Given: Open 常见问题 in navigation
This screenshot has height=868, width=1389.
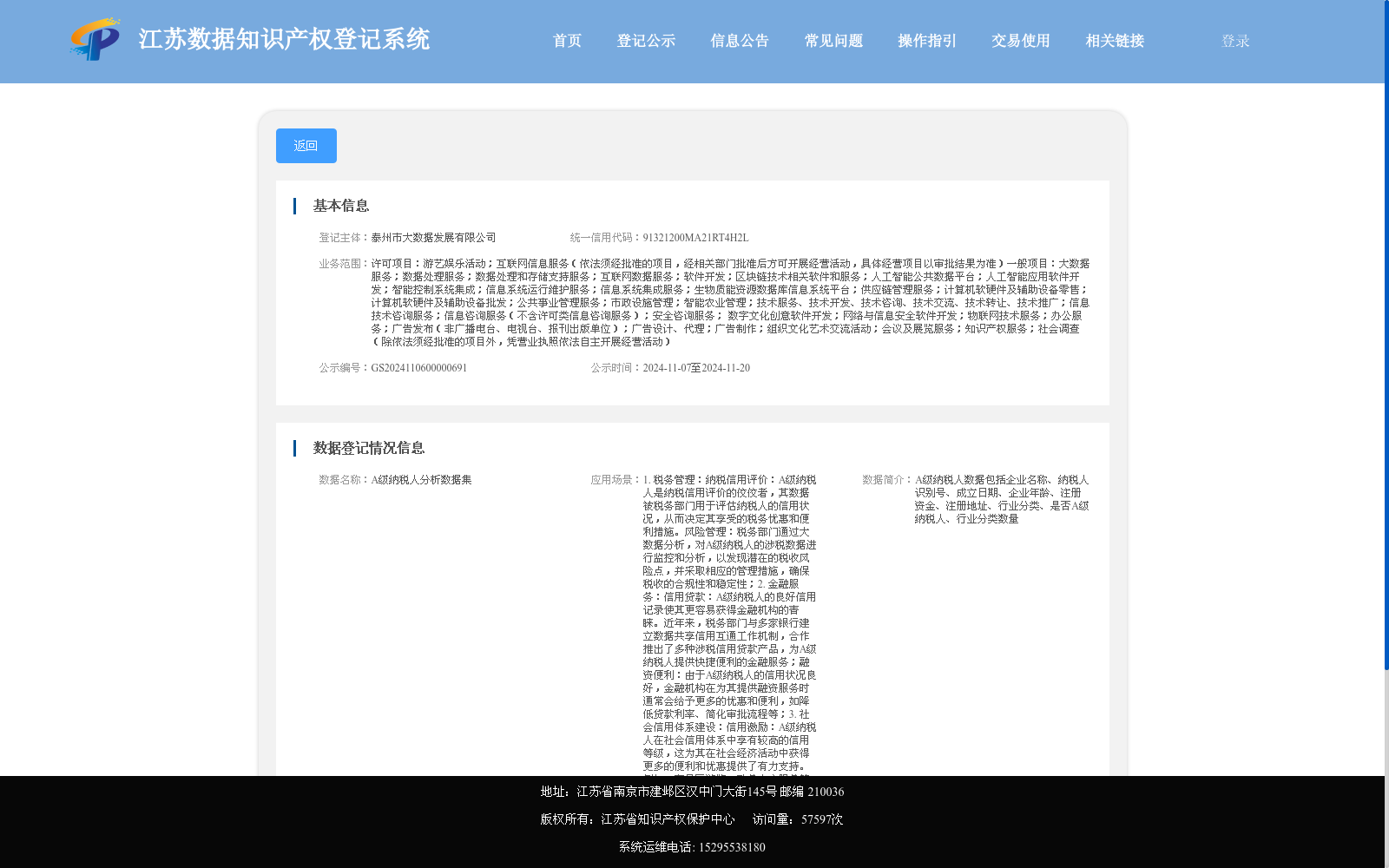Looking at the screenshot, I should tap(833, 41).
